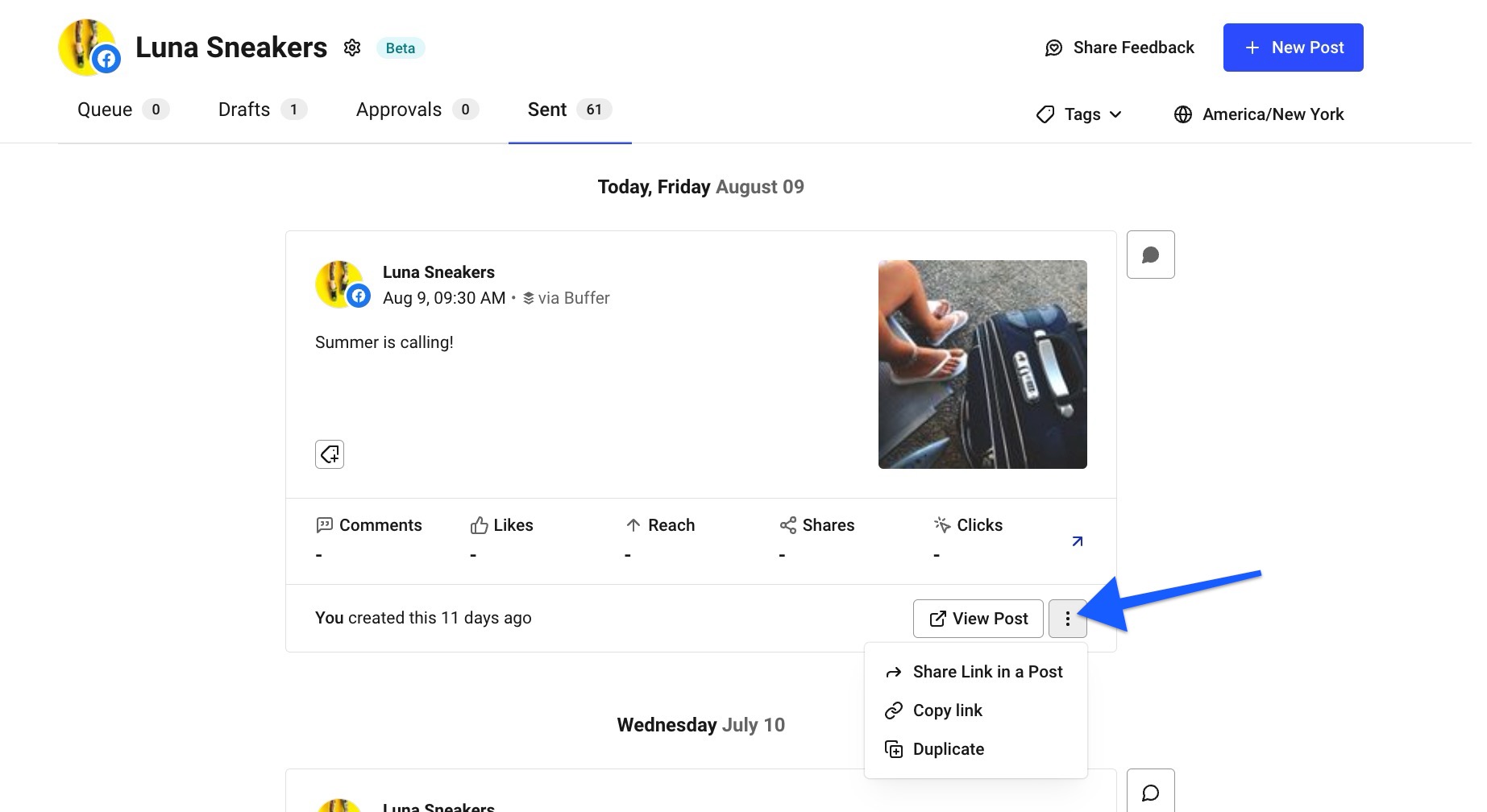Click the 'Aug 9, 09:30 AM' timestamp

pos(444,298)
